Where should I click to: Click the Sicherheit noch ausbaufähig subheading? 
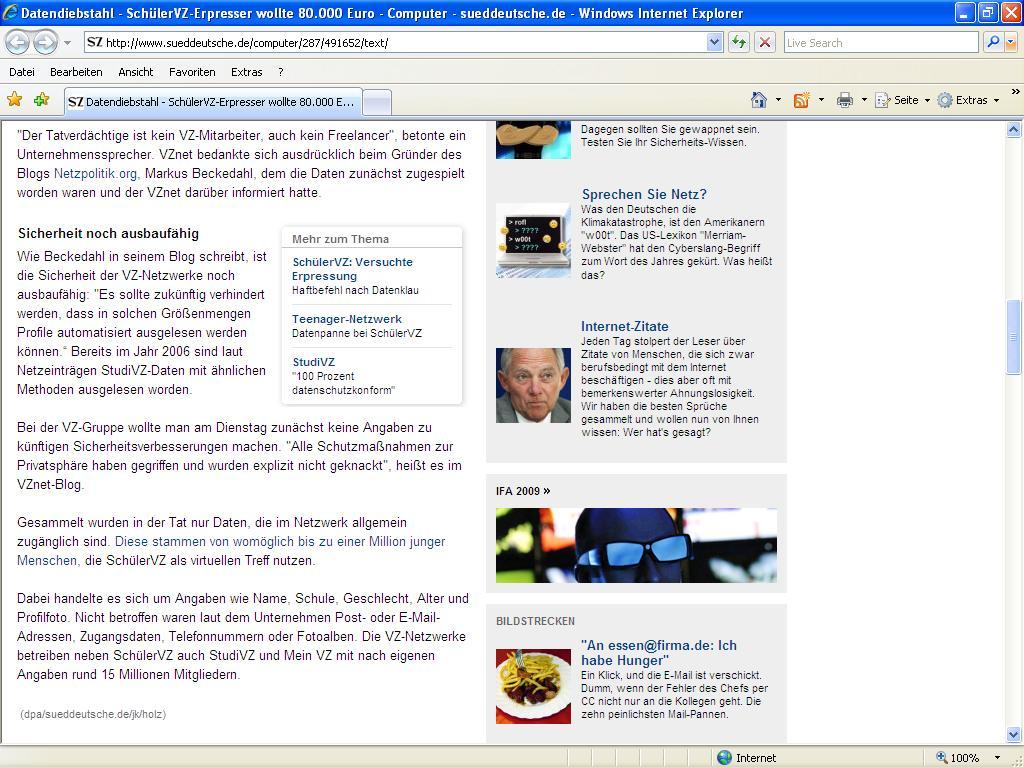108,233
